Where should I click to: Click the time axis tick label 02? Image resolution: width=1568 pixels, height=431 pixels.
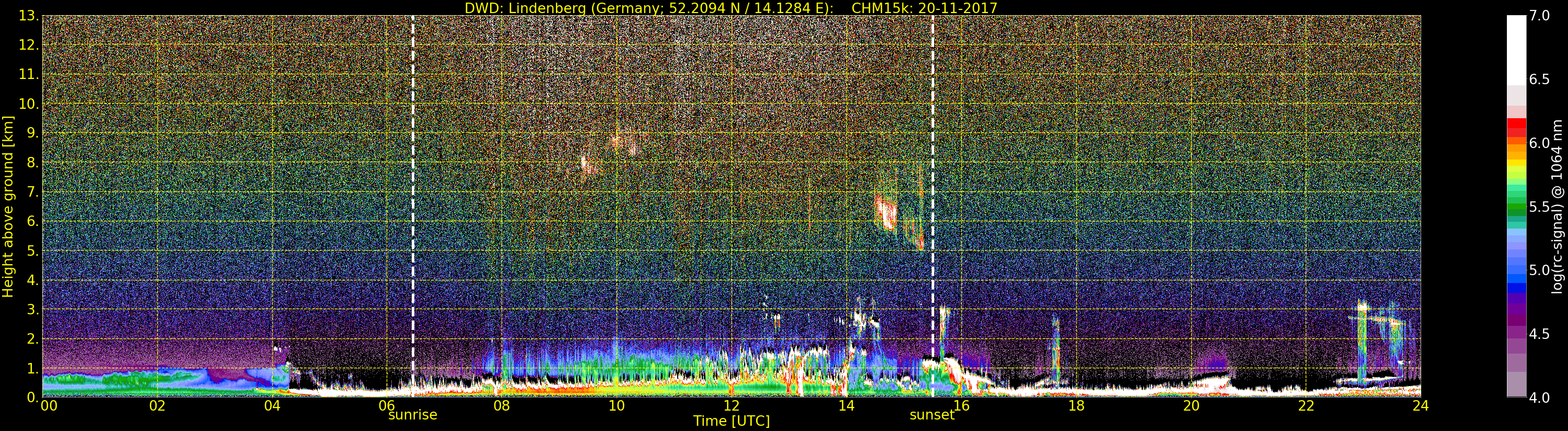(158, 405)
